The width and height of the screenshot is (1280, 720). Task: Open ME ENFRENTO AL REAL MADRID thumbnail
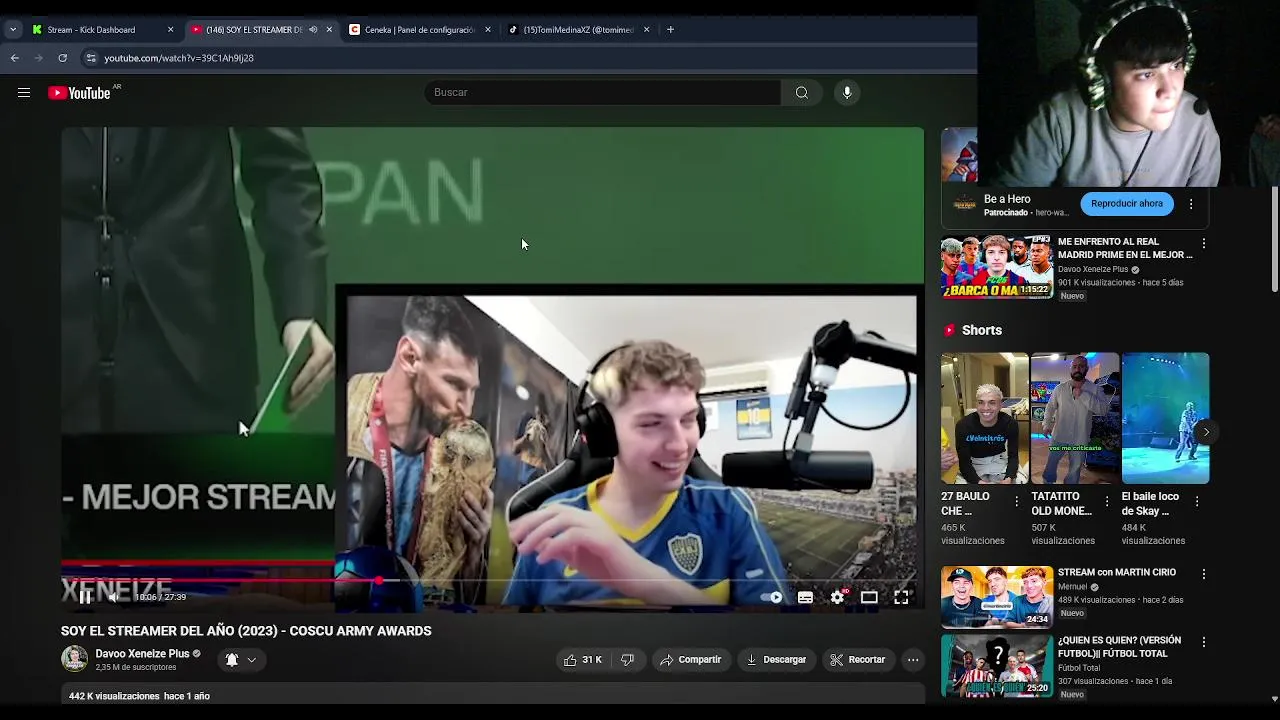pos(997,267)
